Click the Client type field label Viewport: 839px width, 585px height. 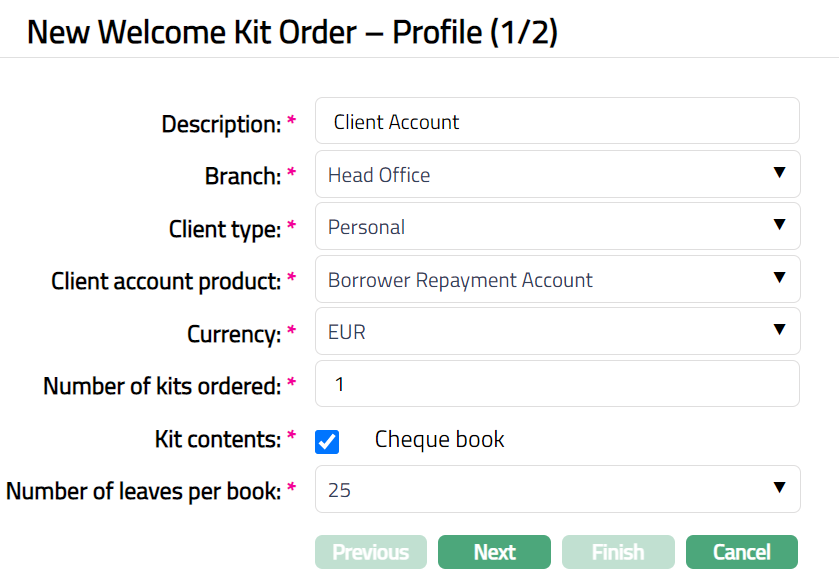coord(224,229)
